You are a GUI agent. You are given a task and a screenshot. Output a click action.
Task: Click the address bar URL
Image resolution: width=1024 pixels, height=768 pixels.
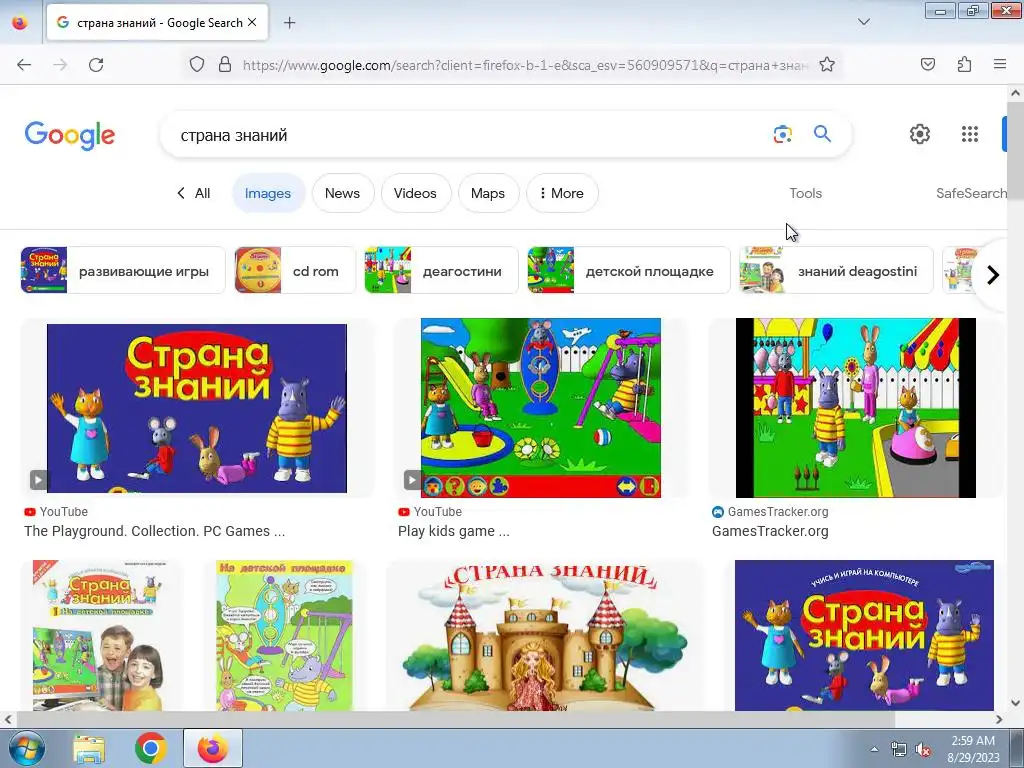click(524, 65)
